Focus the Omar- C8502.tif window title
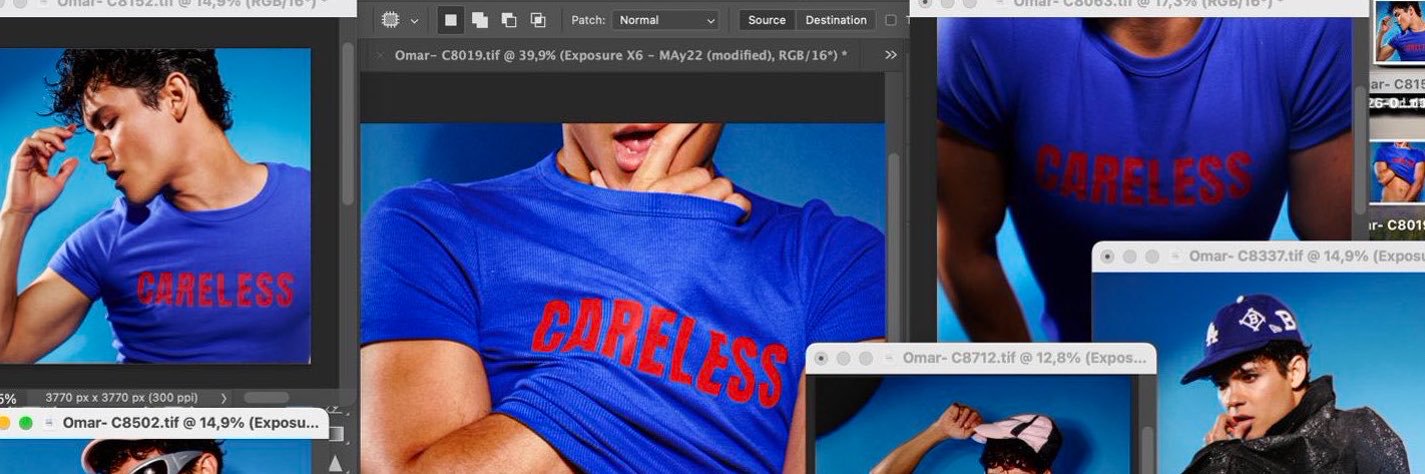This screenshot has height=474, width=1425. coord(191,423)
